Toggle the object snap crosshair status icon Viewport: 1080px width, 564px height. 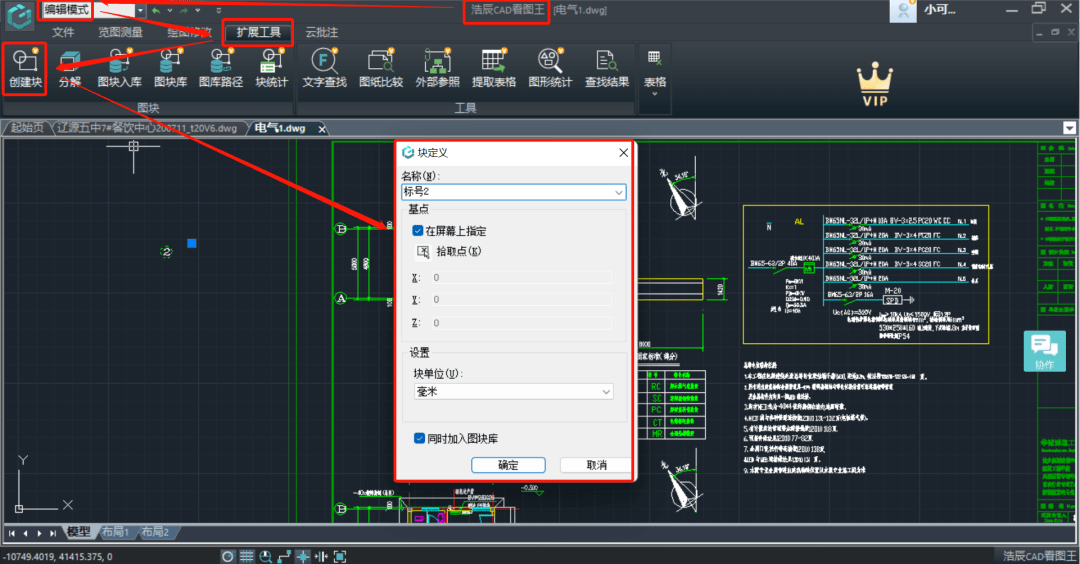pos(302,556)
